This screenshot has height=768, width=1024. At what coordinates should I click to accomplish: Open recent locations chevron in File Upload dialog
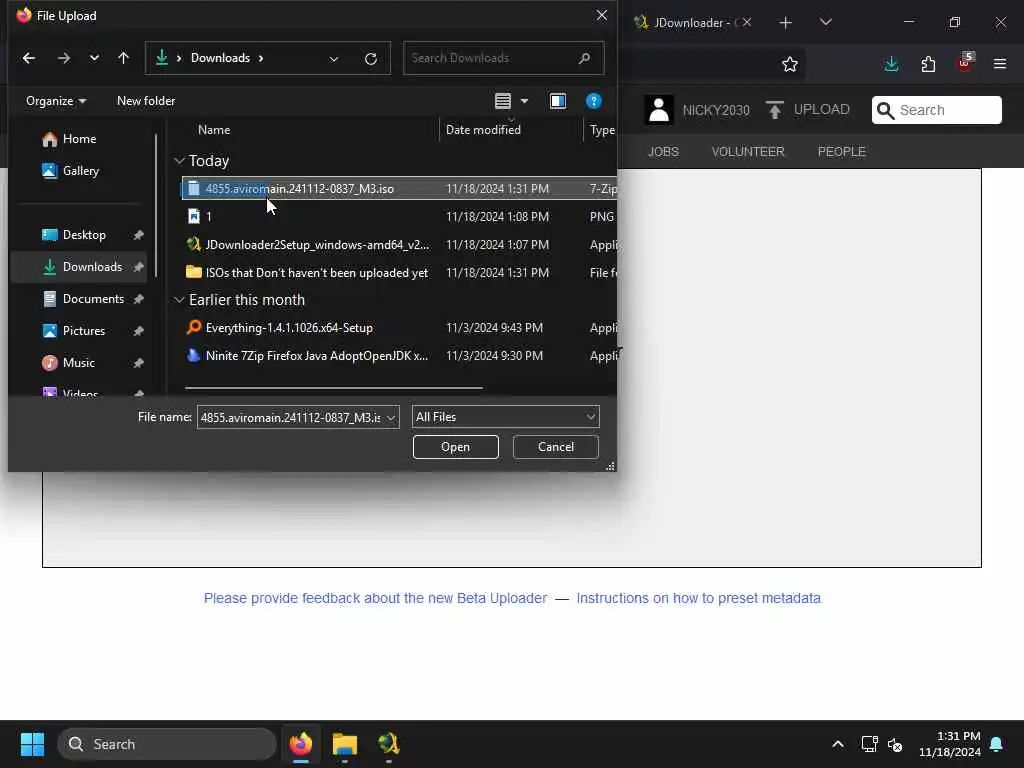point(94,58)
